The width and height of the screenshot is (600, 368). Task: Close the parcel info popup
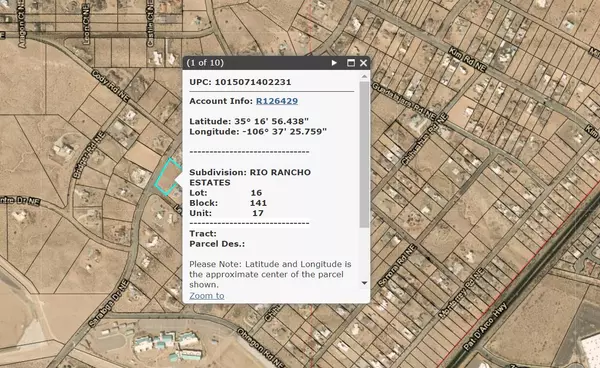pyautogui.click(x=363, y=63)
